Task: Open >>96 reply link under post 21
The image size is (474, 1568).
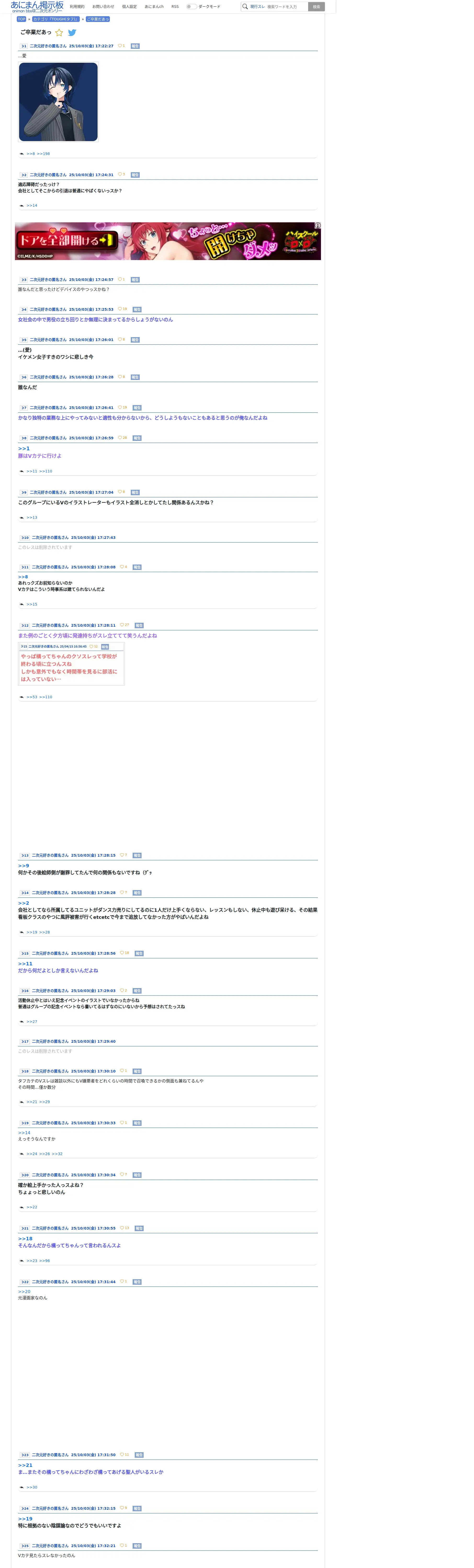Action: click(44, 1261)
